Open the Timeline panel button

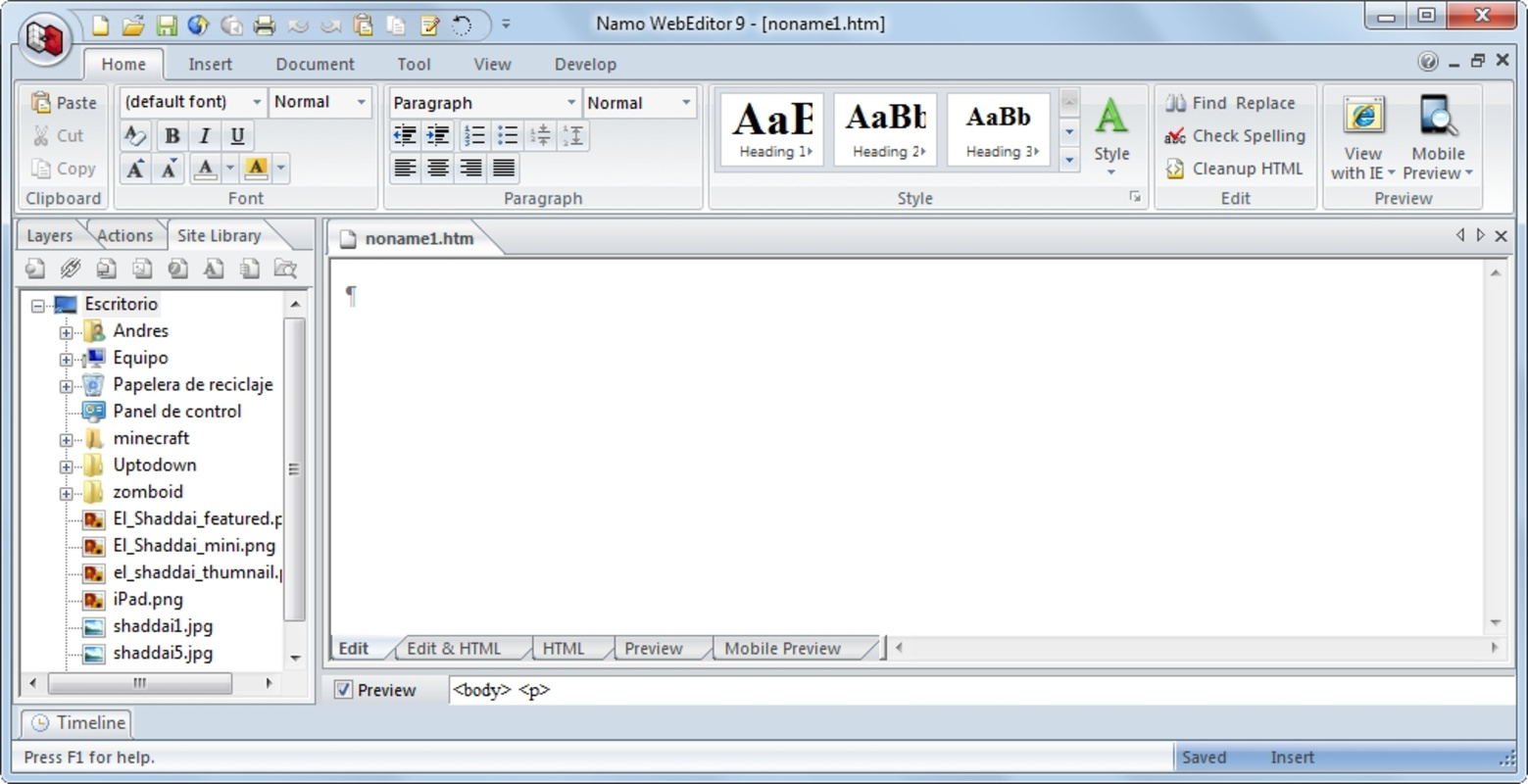[x=77, y=723]
